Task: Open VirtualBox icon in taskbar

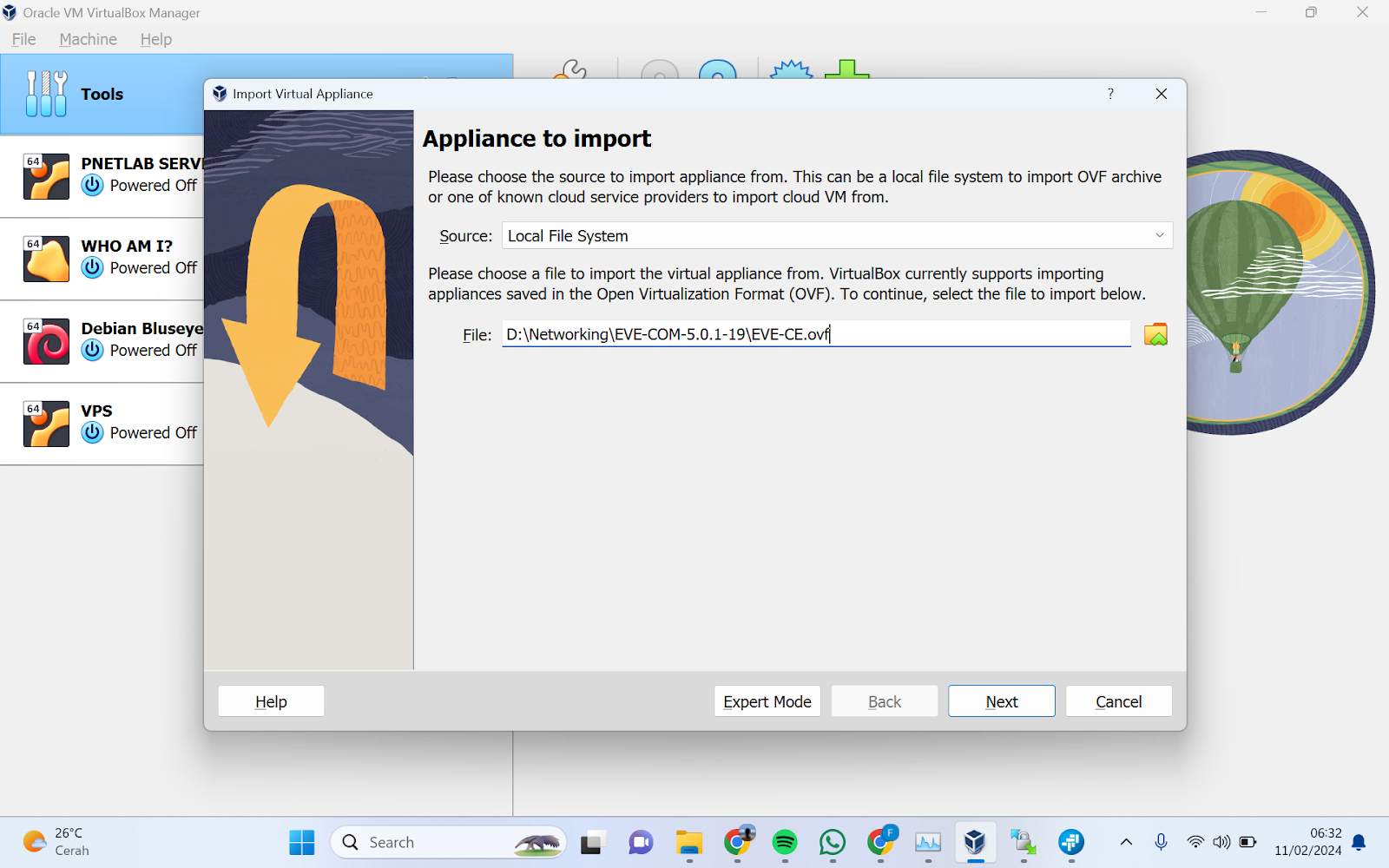Action: [975, 842]
